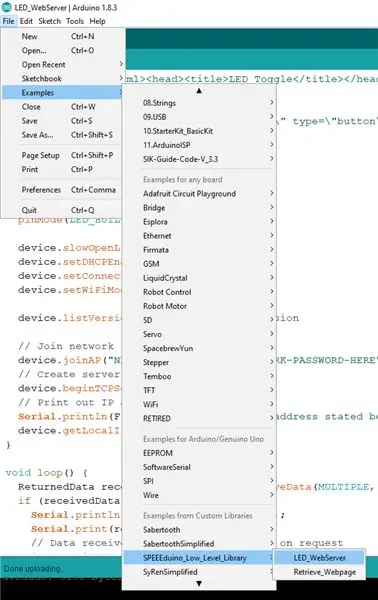Open the Retrieve_Webpage example sketch
The width and height of the screenshot is (378, 600).
(x=319, y=572)
